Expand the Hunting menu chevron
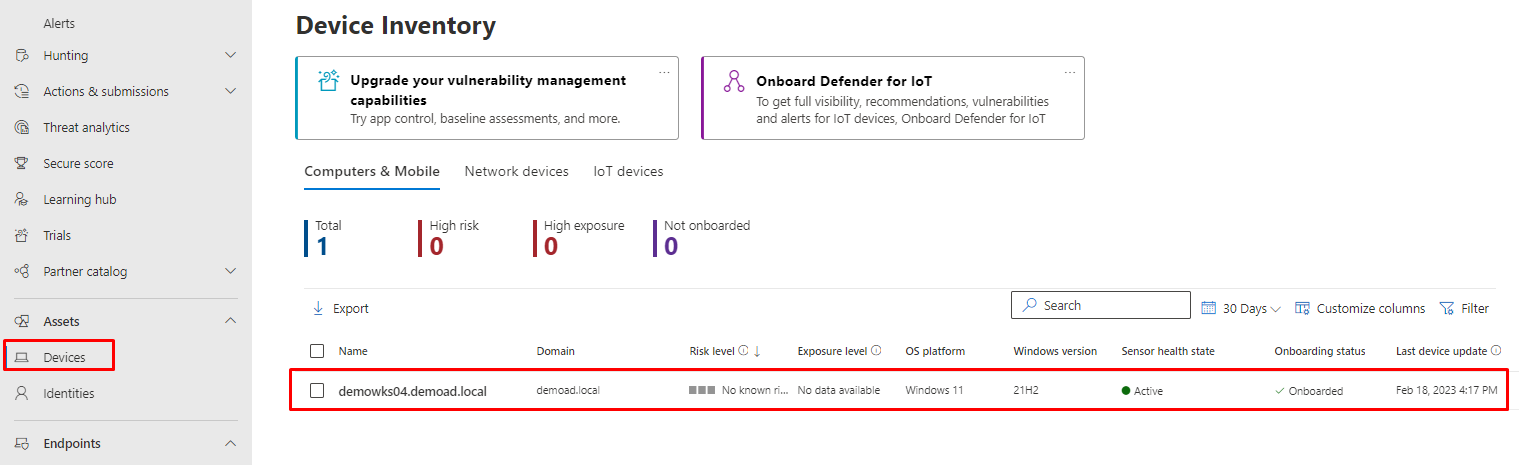This screenshot has width=1519, height=465. coord(230,56)
